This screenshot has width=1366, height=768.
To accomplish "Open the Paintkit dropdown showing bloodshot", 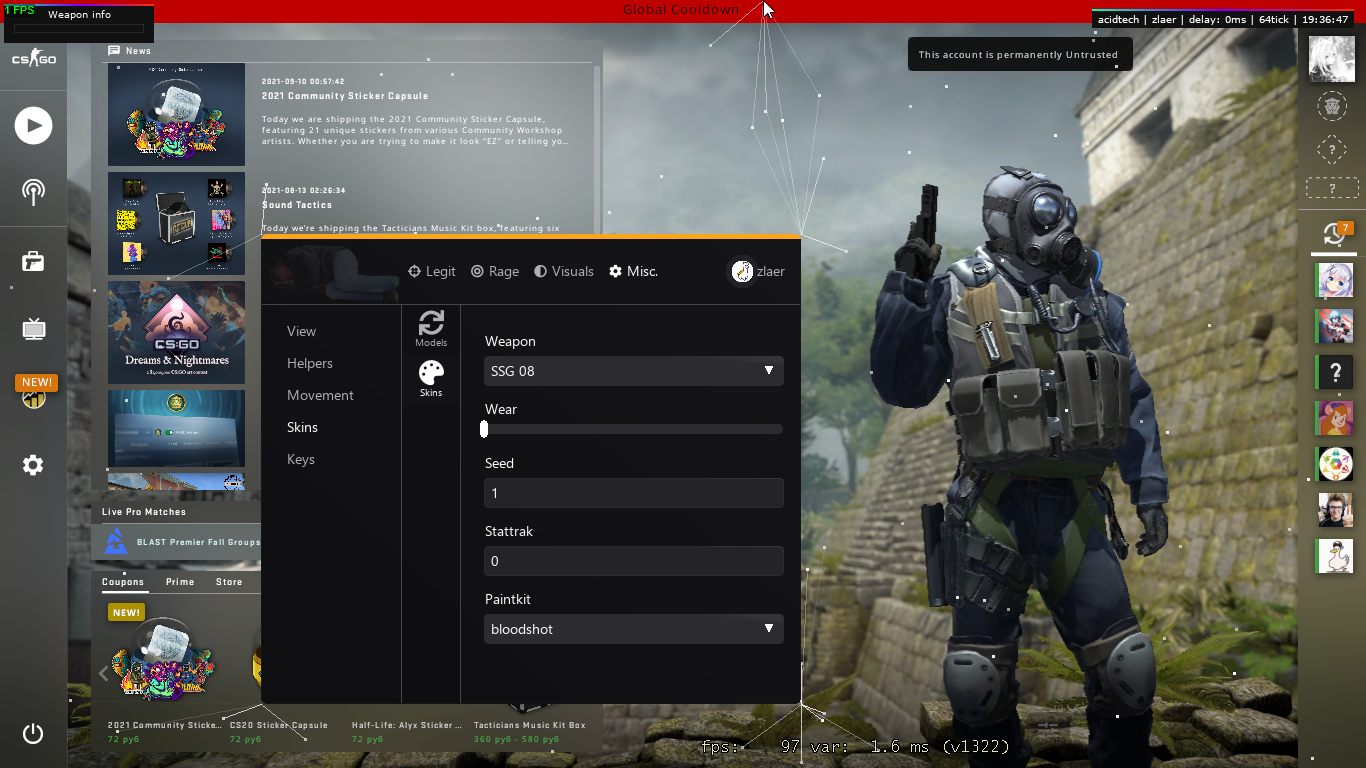I will 633,629.
